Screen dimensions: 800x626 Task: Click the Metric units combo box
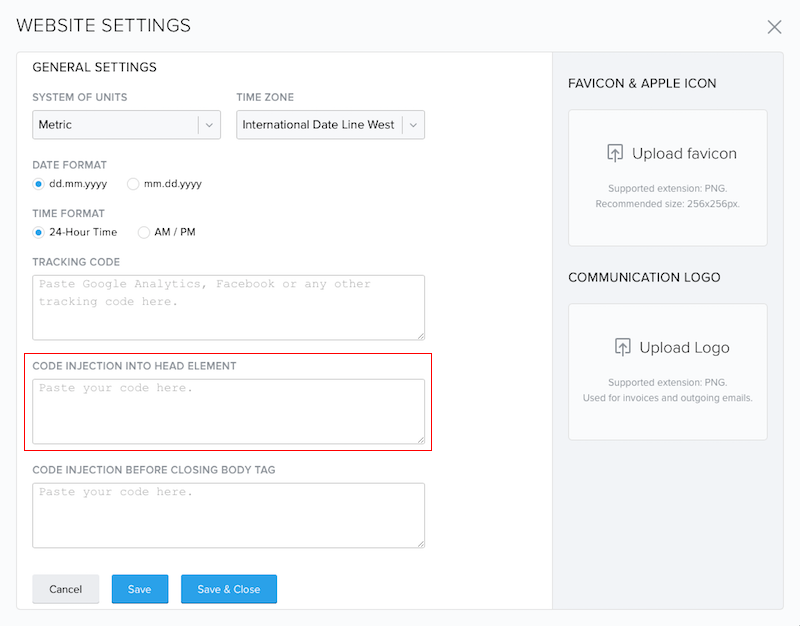coord(127,124)
